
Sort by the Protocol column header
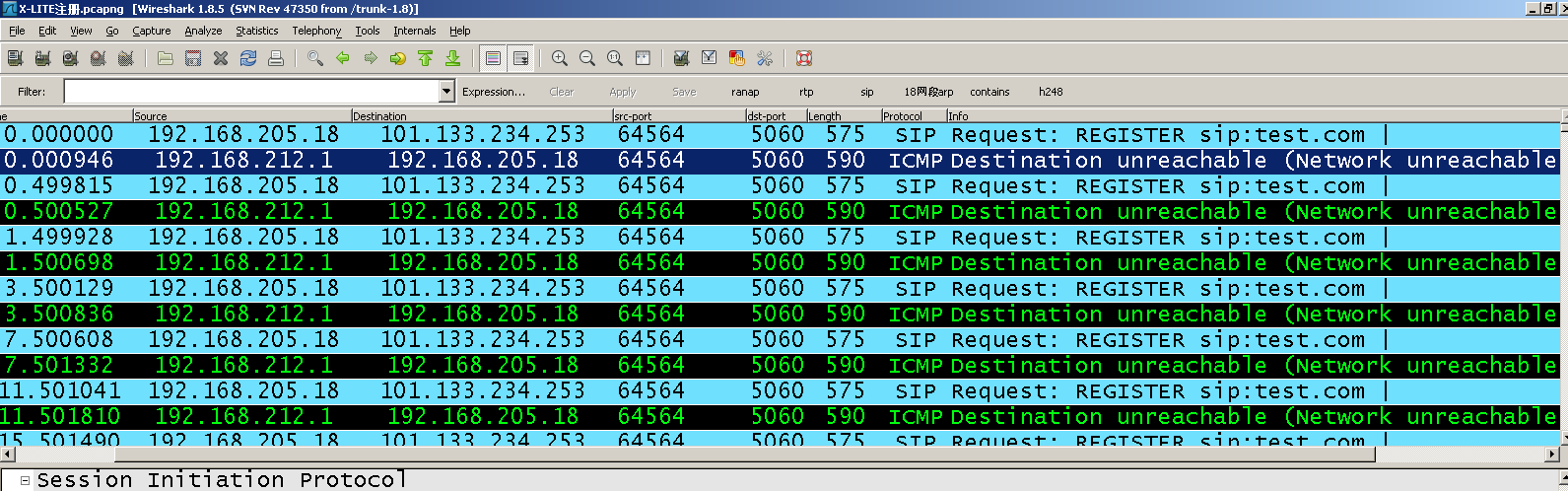pos(914,115)
